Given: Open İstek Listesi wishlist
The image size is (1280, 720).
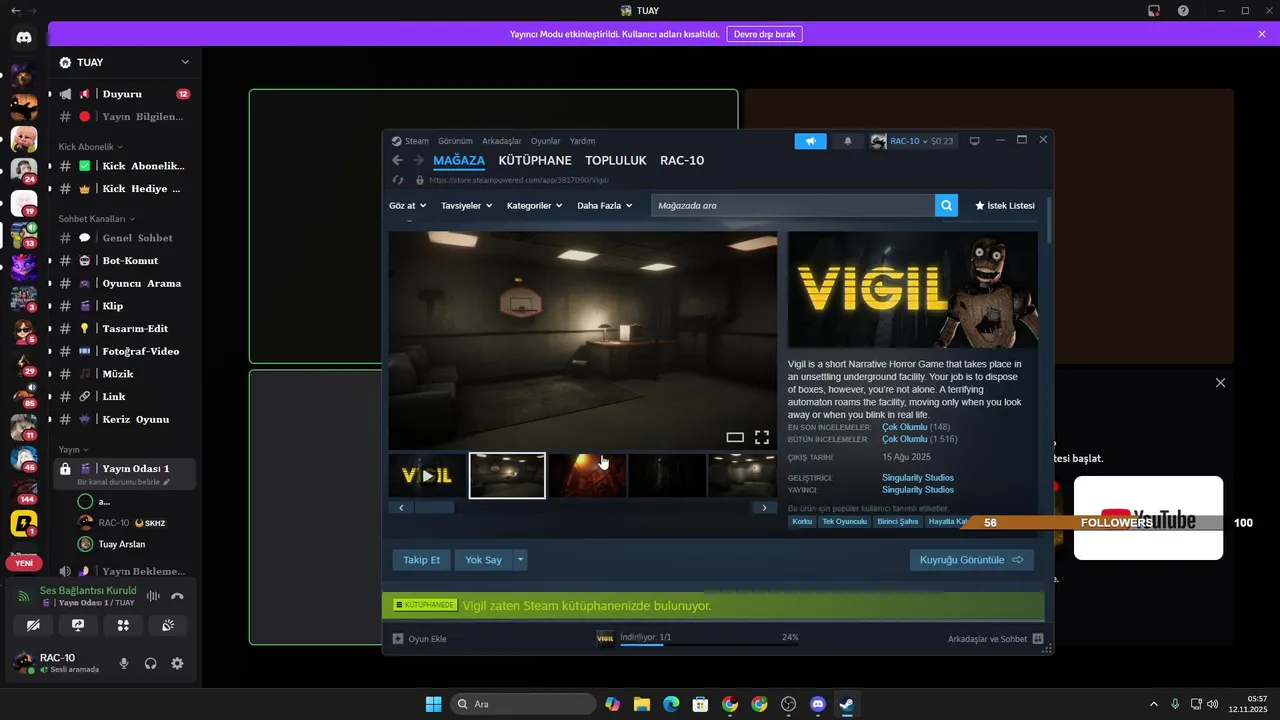Looking at the screenshot, I should point(1005,205).
